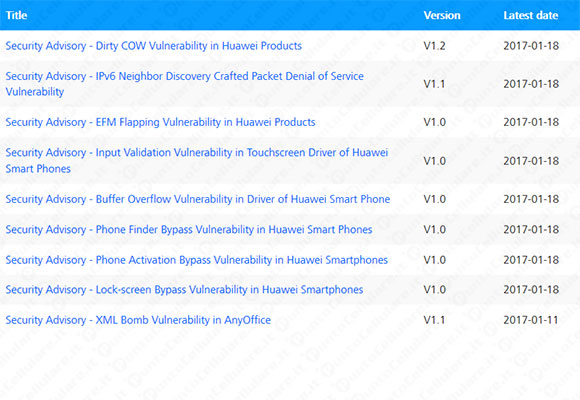
Task: Select date 2017-01-18 in Lock-screen Bypass row
Action: pyautogui.click(x=531, y=289)
